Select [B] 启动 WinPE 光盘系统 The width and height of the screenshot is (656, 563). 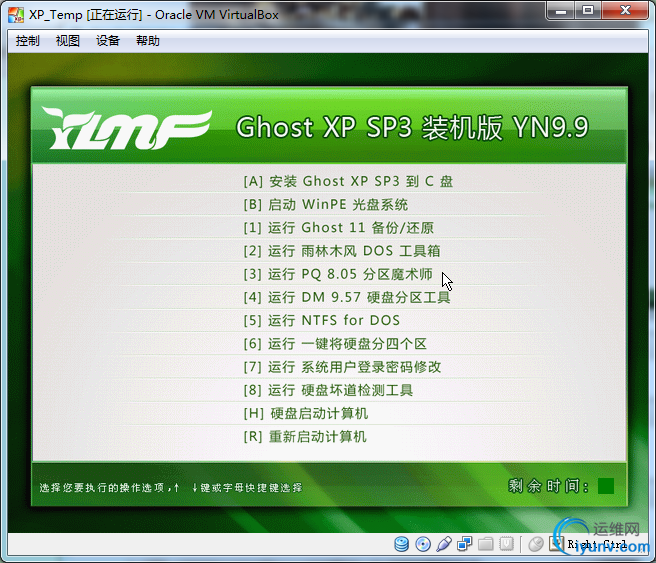[x=325, y=205]
